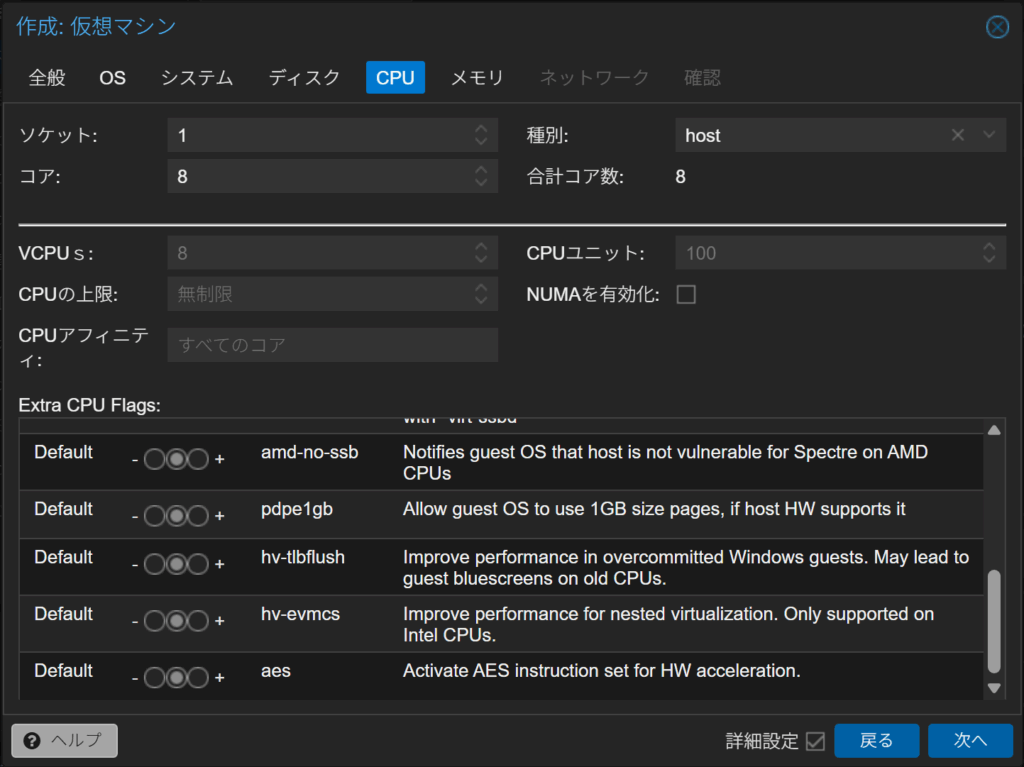Switch to the ディスク tab
This screenshot has height=767, width=1024.
pos(304,78)
